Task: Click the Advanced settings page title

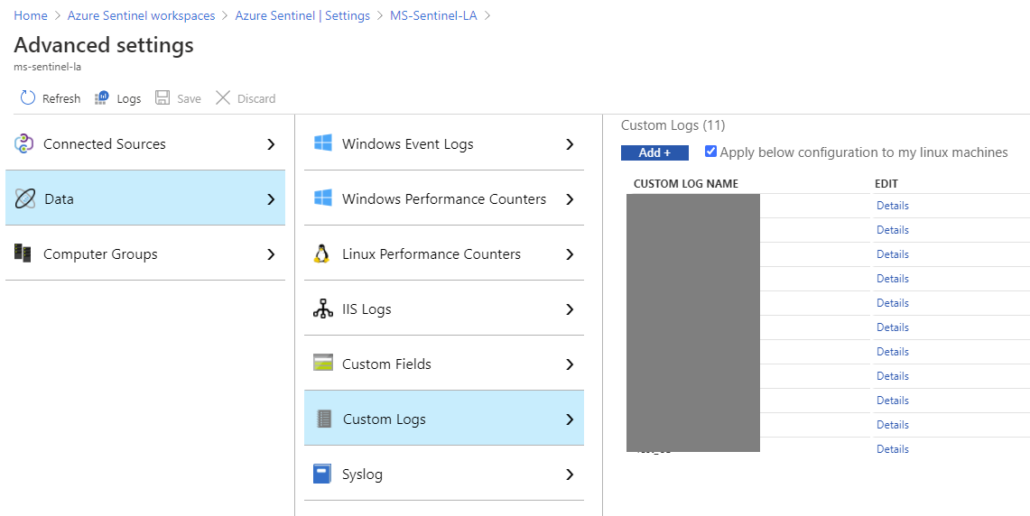Action: [x=104, y=45]
